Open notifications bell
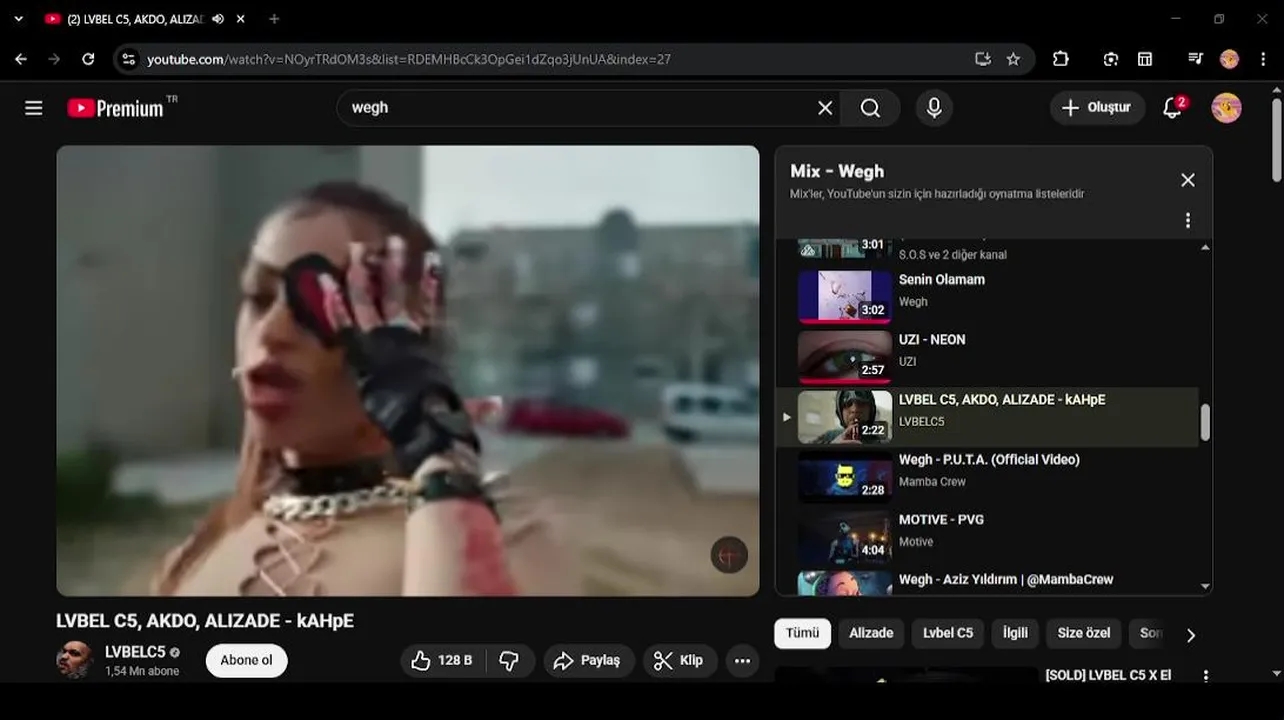Viewport: 1284px width, 720px height. tap(1173, 108)
